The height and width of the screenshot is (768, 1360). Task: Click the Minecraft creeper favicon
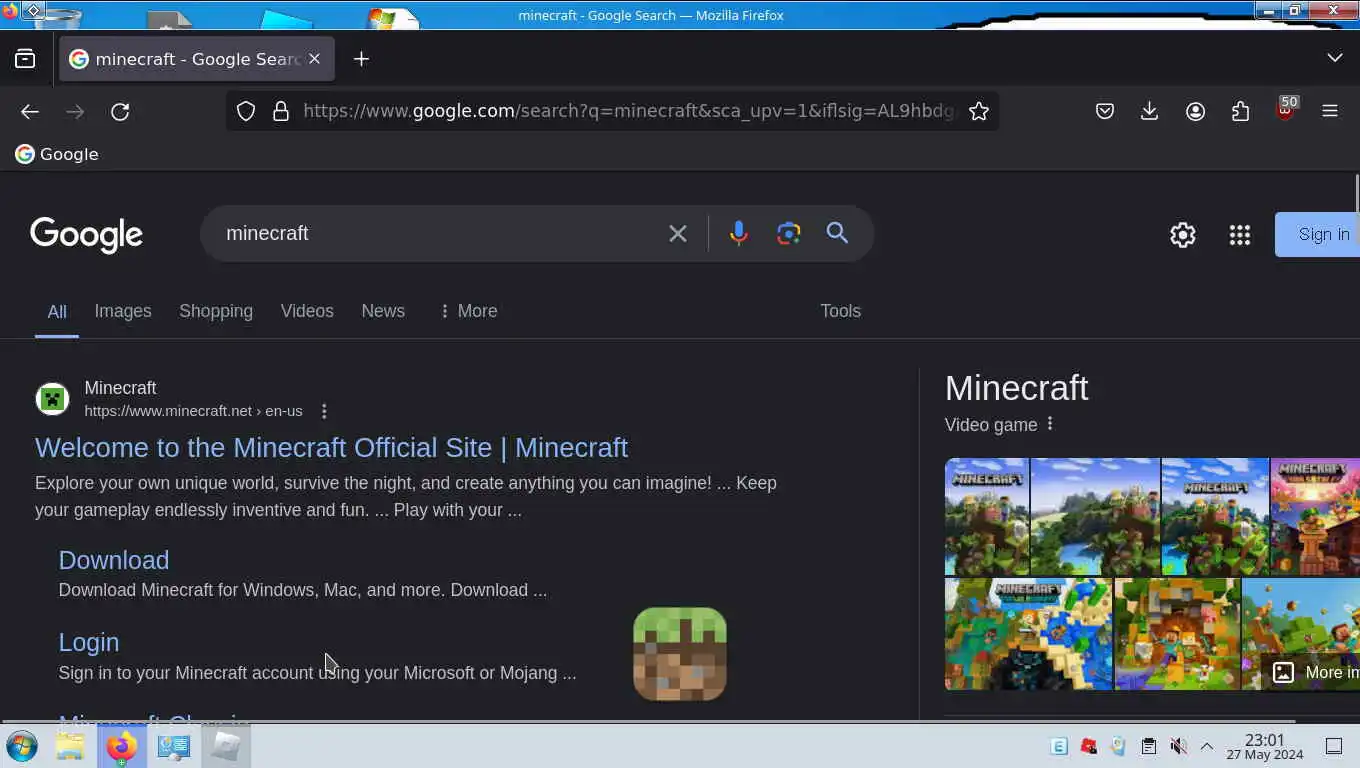(x=52, y=399)
